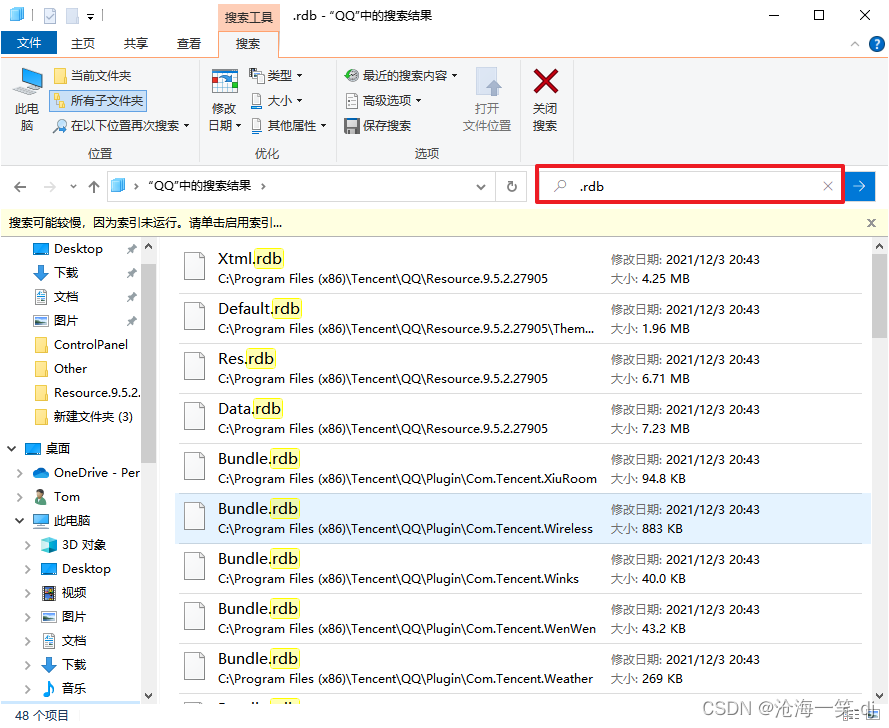The image size is (889, 728).
Task: Expand the 3D 对象 node
Action: (27, 545)
